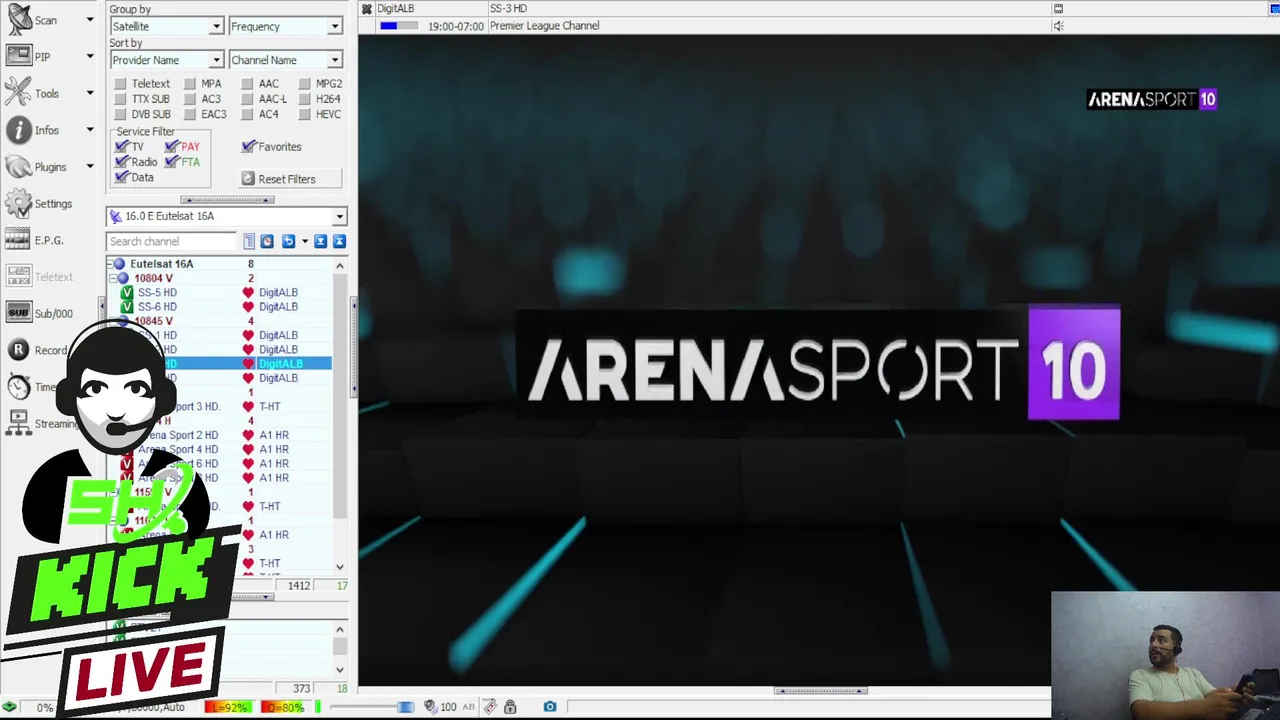1280x720 pixels.
Task: Click the Teletext icon in sidebar
Action: [19, 277]
